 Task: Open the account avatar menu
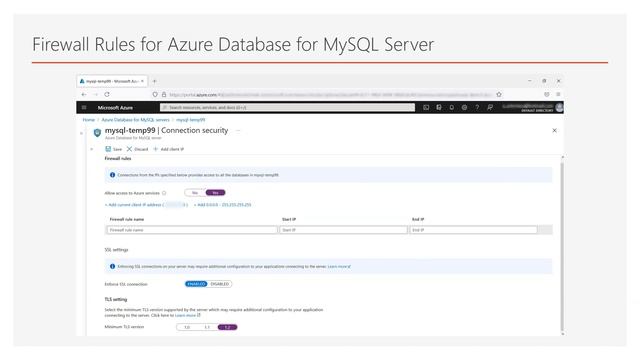pos(559,107)
